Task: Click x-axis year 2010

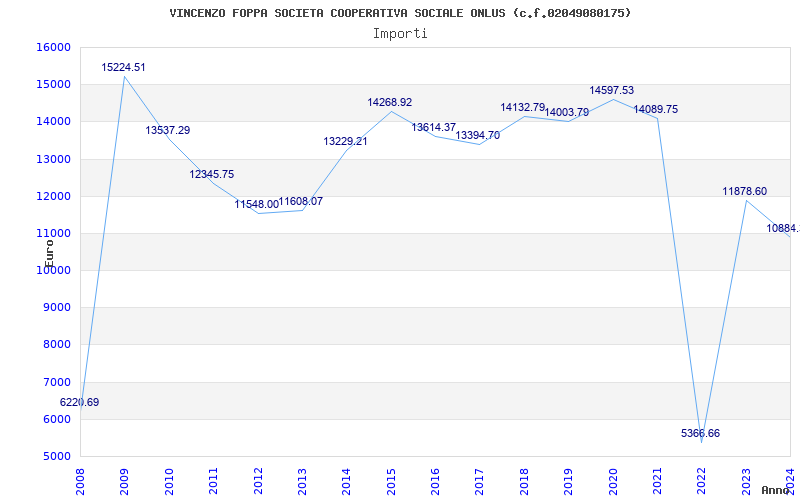Action: (x=169, y=481)
